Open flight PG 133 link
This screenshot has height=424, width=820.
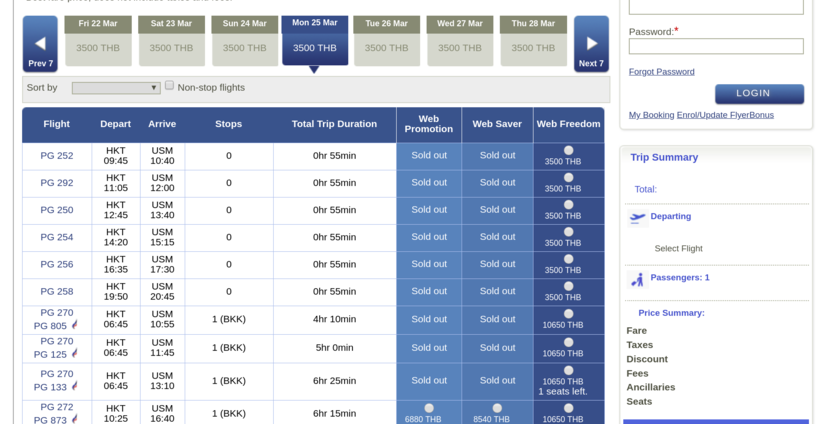click(50, 387)
